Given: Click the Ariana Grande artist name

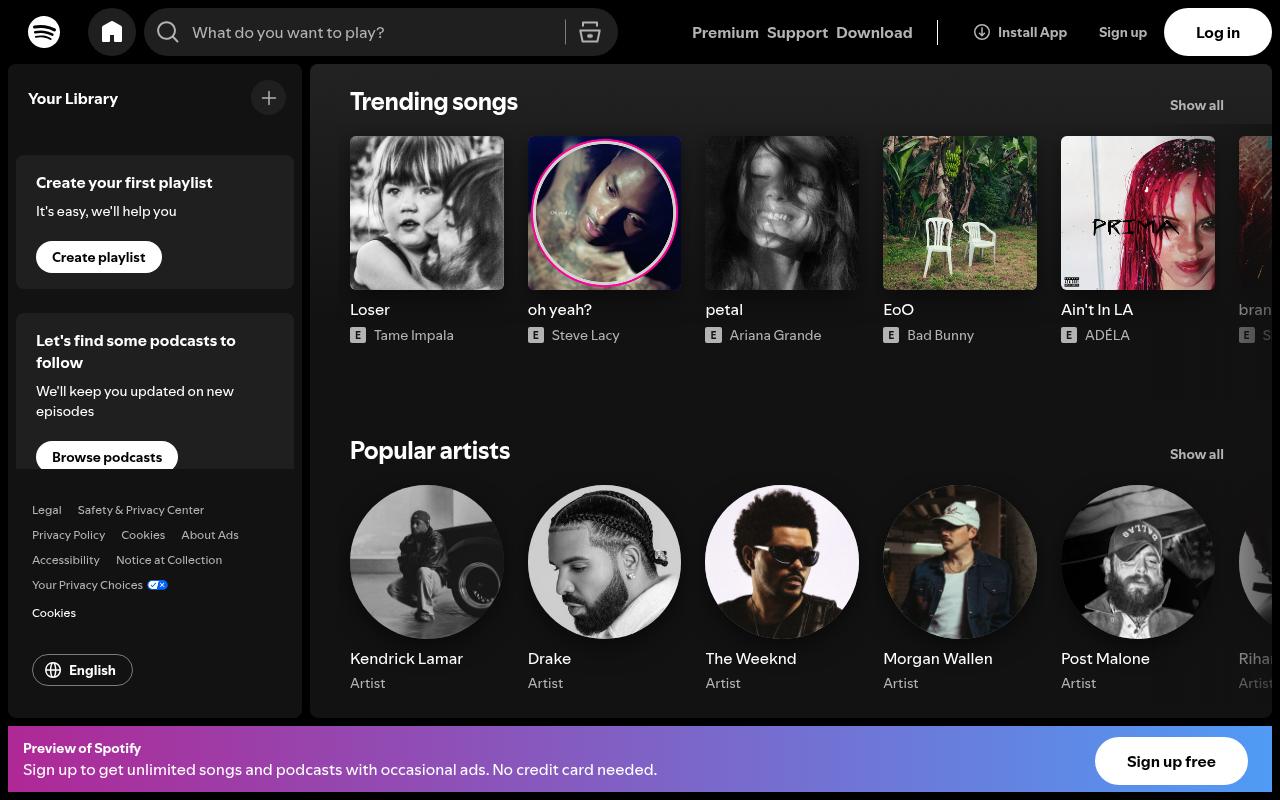Looking at the screenshot, I should point(775,335).
